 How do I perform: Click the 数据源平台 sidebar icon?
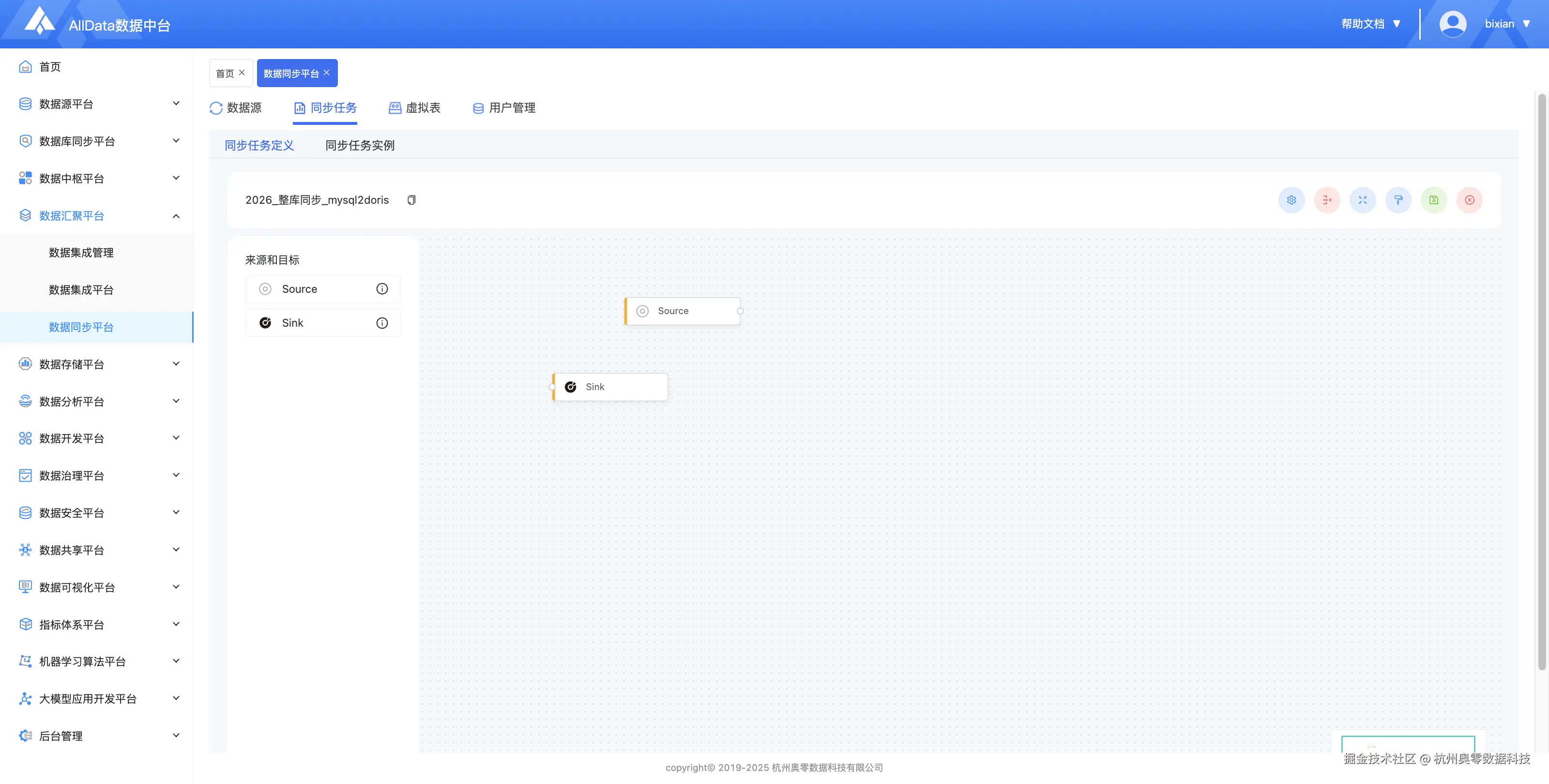click(25, 104)
